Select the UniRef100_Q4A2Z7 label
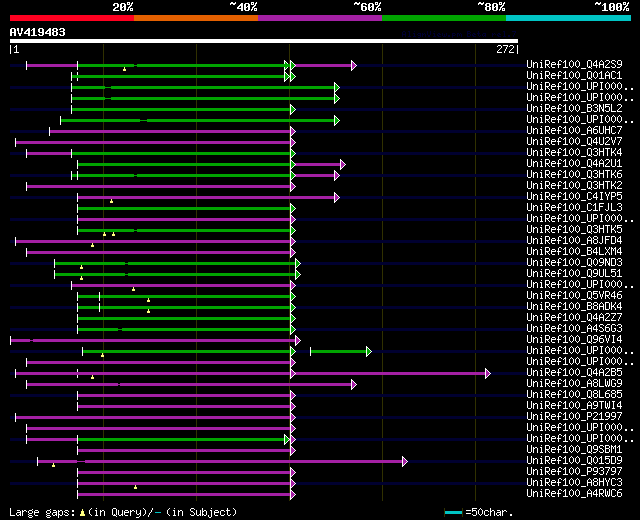This screenshot has height=520, width=640. coord(574,318)
